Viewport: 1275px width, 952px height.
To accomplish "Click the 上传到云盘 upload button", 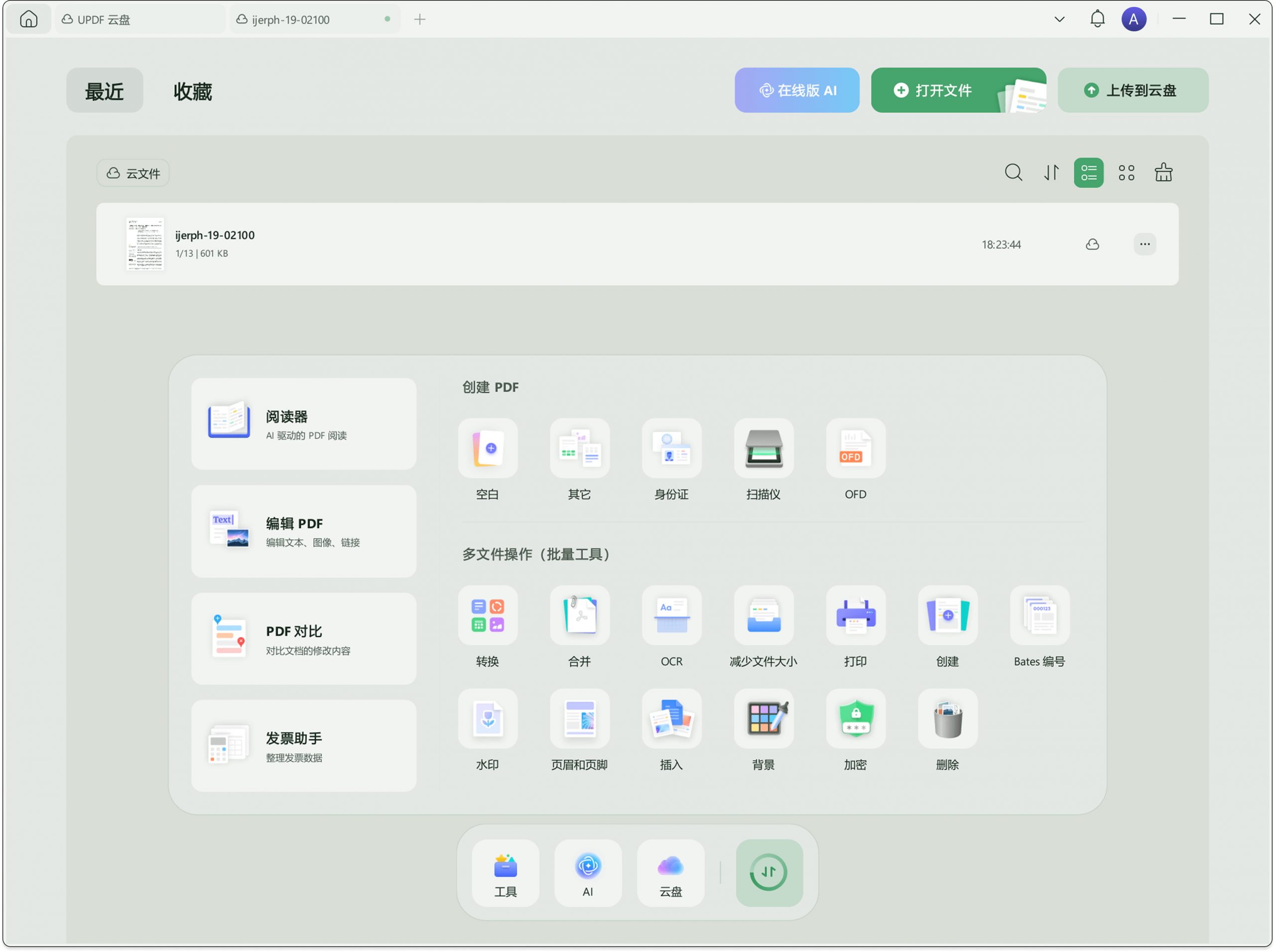I will click(1132, 91).
